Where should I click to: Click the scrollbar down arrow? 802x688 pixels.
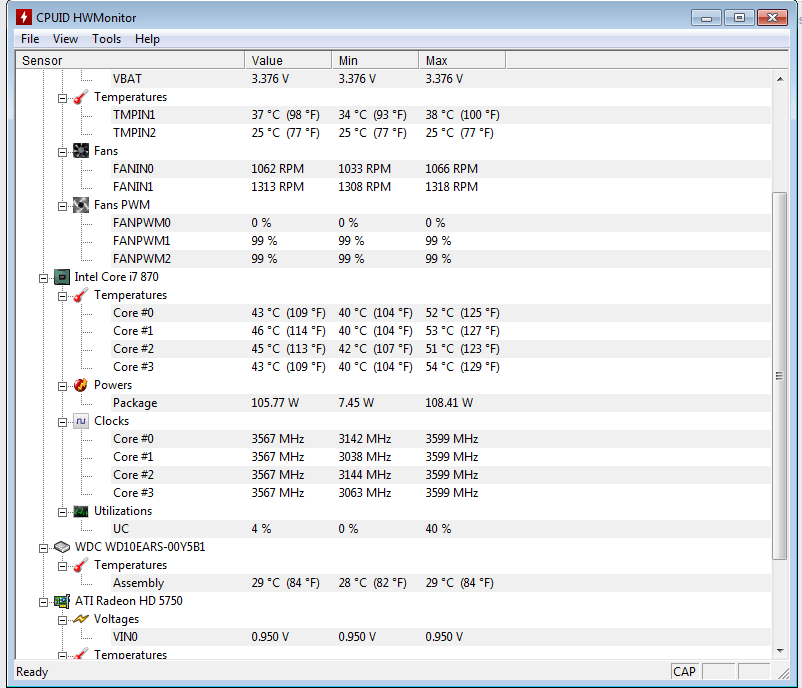(779, 651)
